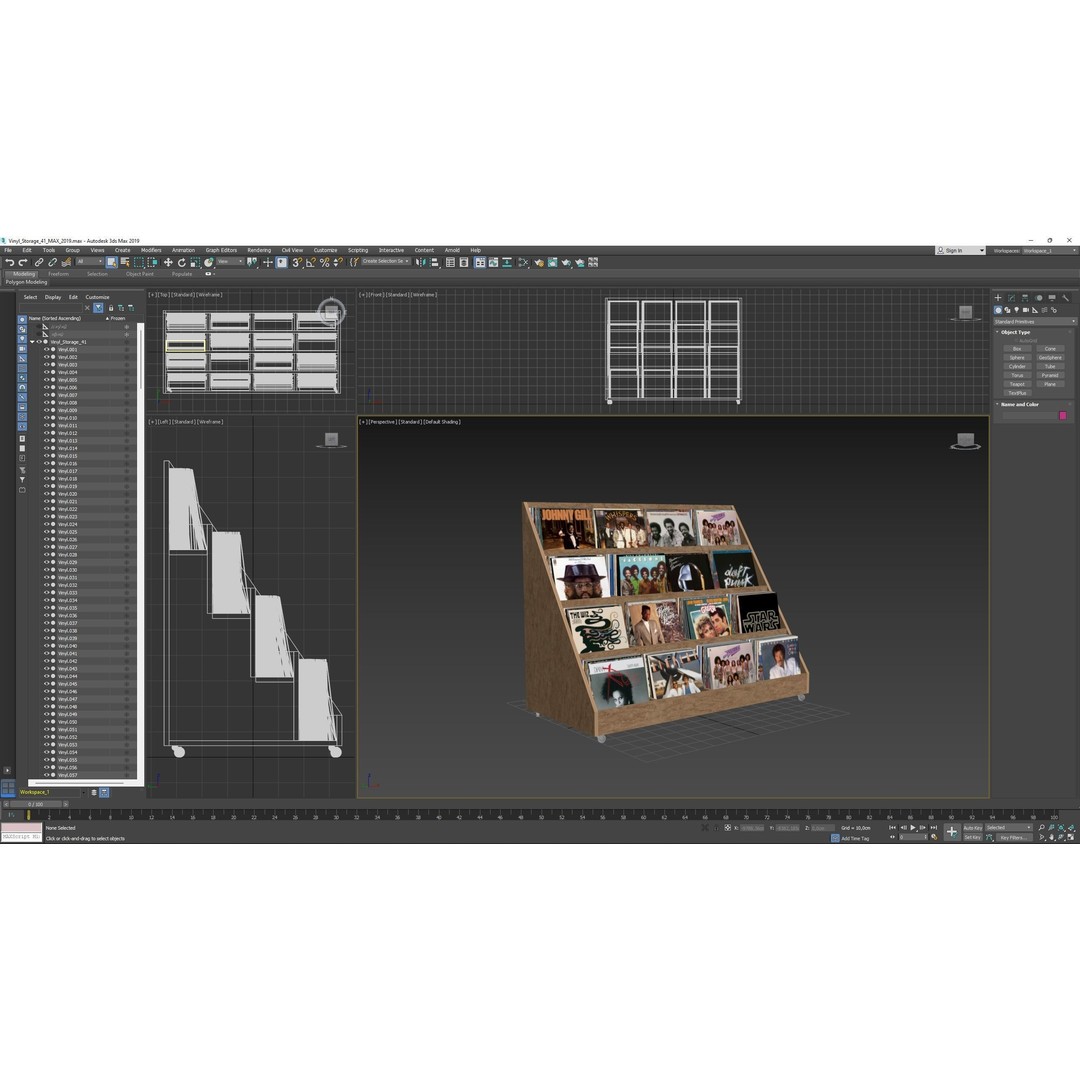Click the Undo arrow in main toolbar
This screenshot has width=1080, height=1080.
pyautogui.click(x=9, y=262)
